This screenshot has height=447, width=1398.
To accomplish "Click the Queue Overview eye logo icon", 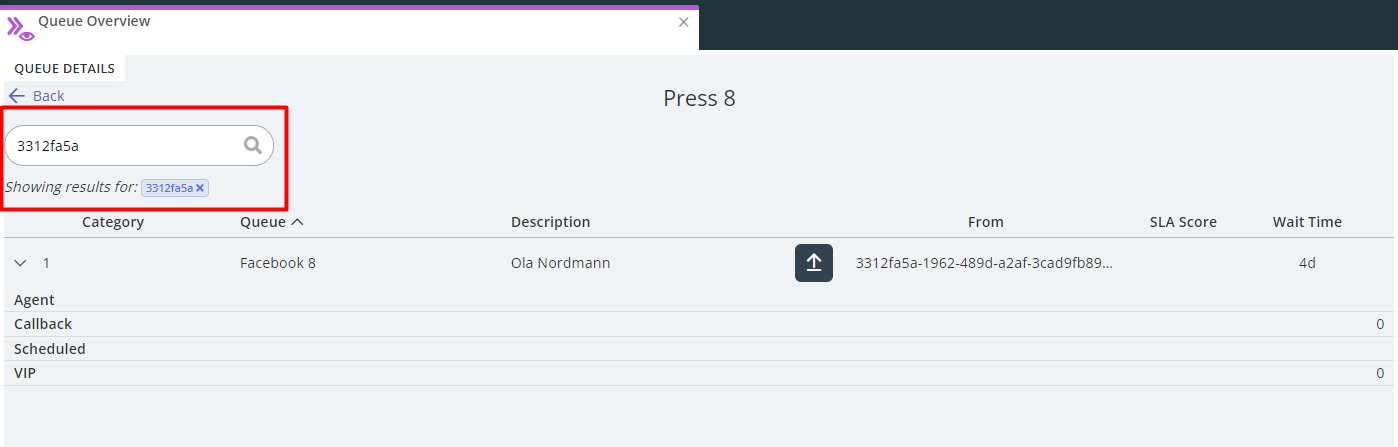I will tap(20, 27).
